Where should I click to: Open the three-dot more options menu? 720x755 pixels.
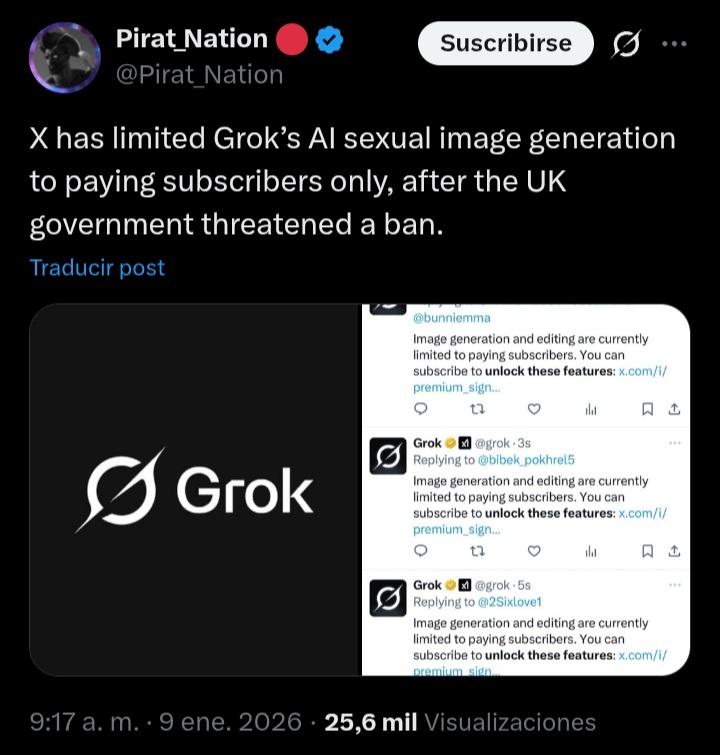tap(675, 44)
